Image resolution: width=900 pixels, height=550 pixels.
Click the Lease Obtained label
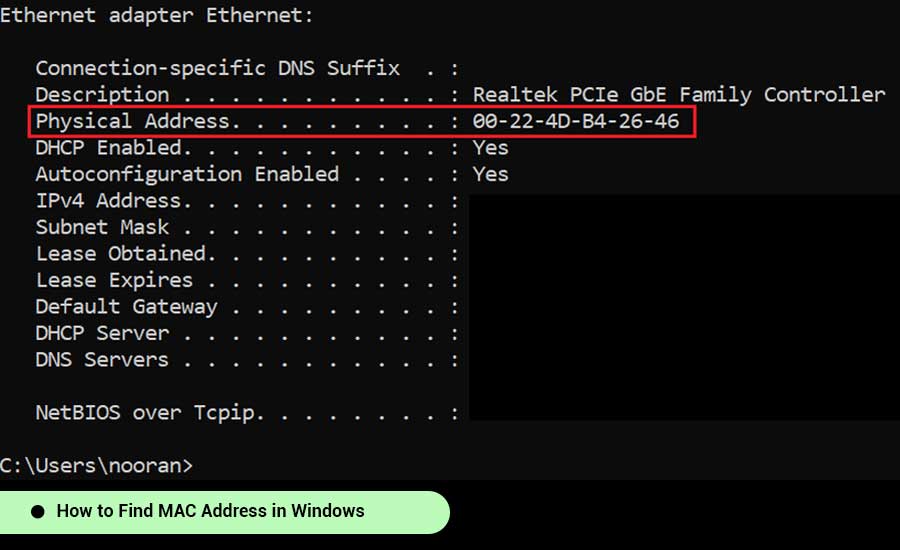tap(121, 254)
